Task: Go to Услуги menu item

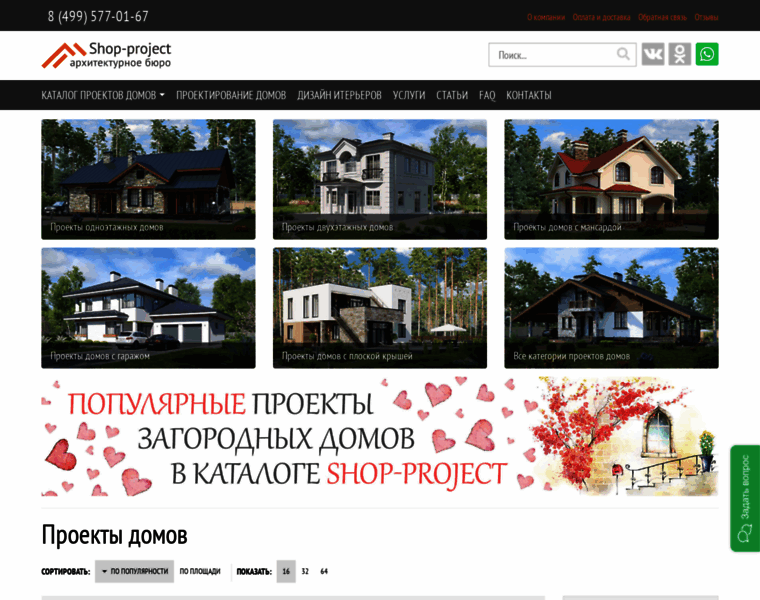Action: pos(409,95)
